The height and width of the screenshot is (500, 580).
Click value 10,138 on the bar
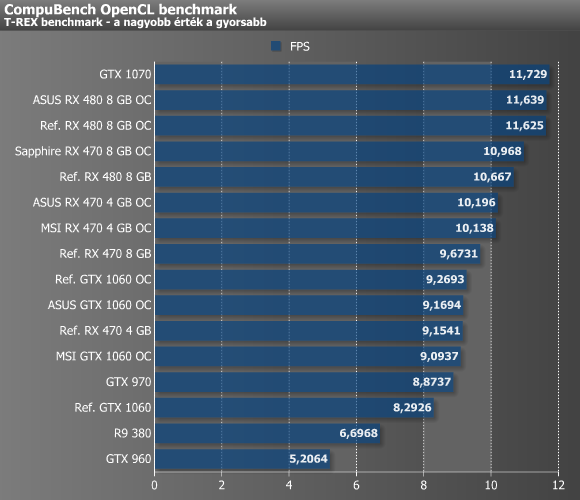click(x=474, y=228)
